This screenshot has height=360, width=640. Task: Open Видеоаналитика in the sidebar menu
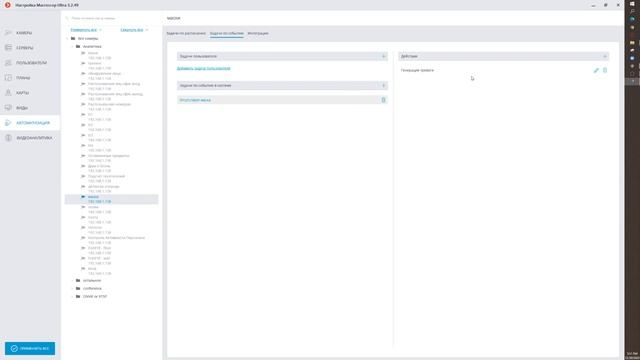[34, 138]
